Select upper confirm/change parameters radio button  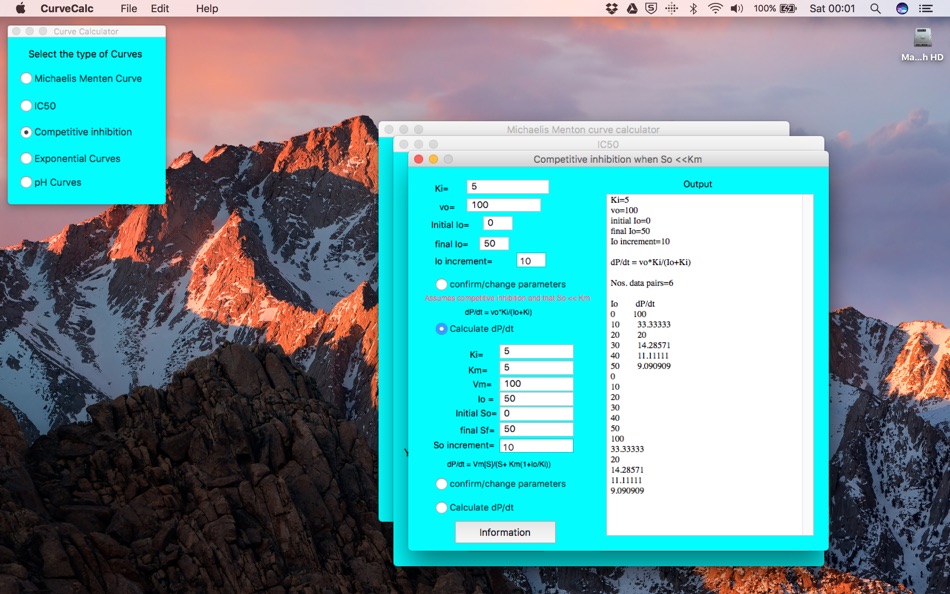[x=441, y=284]
